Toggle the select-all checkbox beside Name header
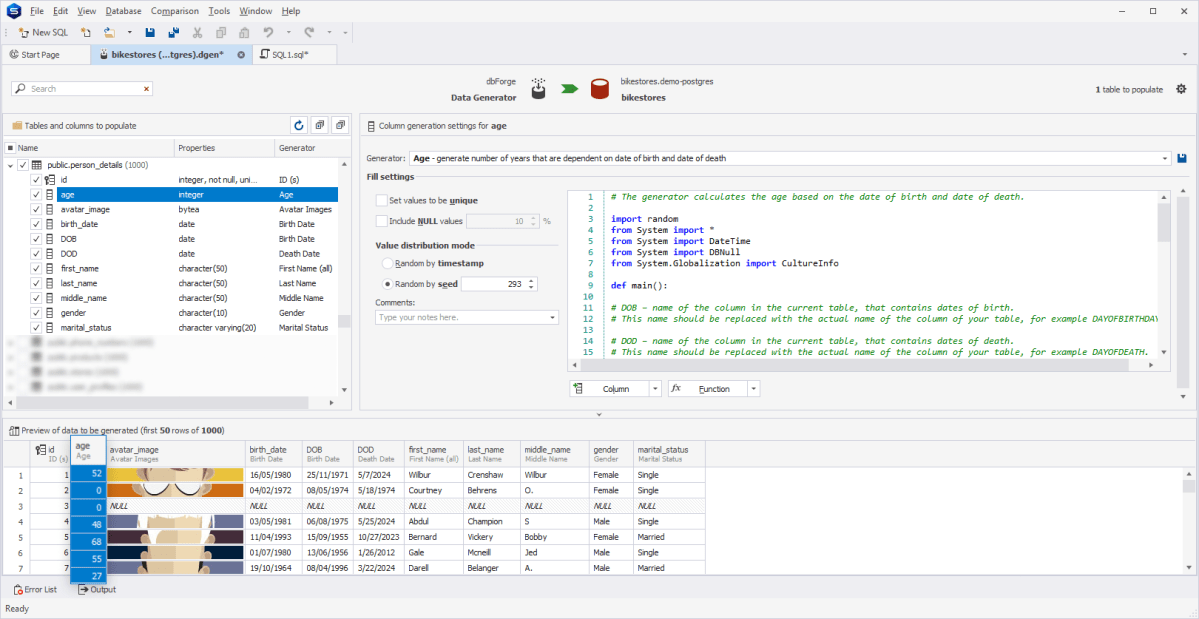This screenshot has height=619, width=1199. coord(11,147)
